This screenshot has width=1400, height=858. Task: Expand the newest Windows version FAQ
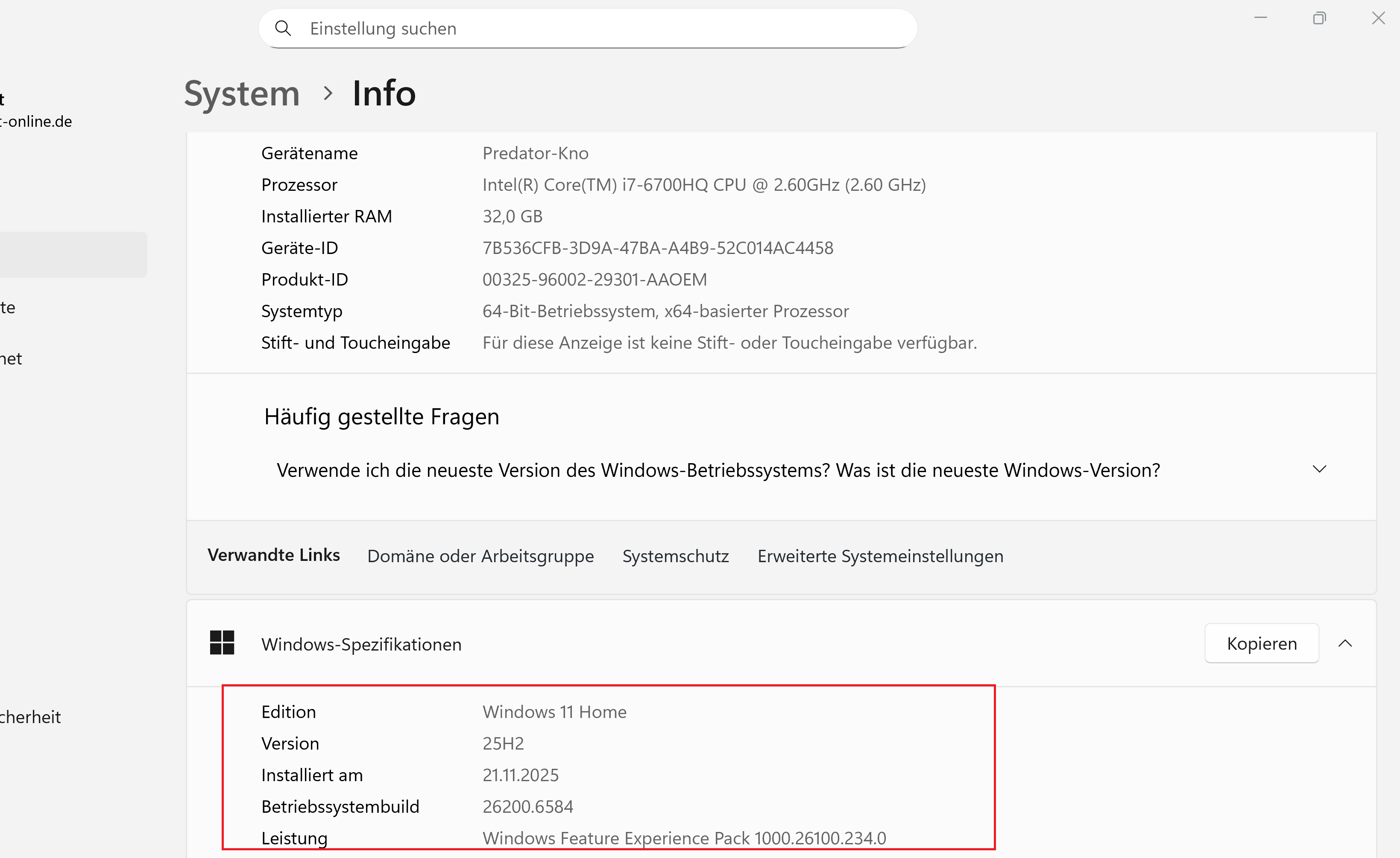(1319, 469)
